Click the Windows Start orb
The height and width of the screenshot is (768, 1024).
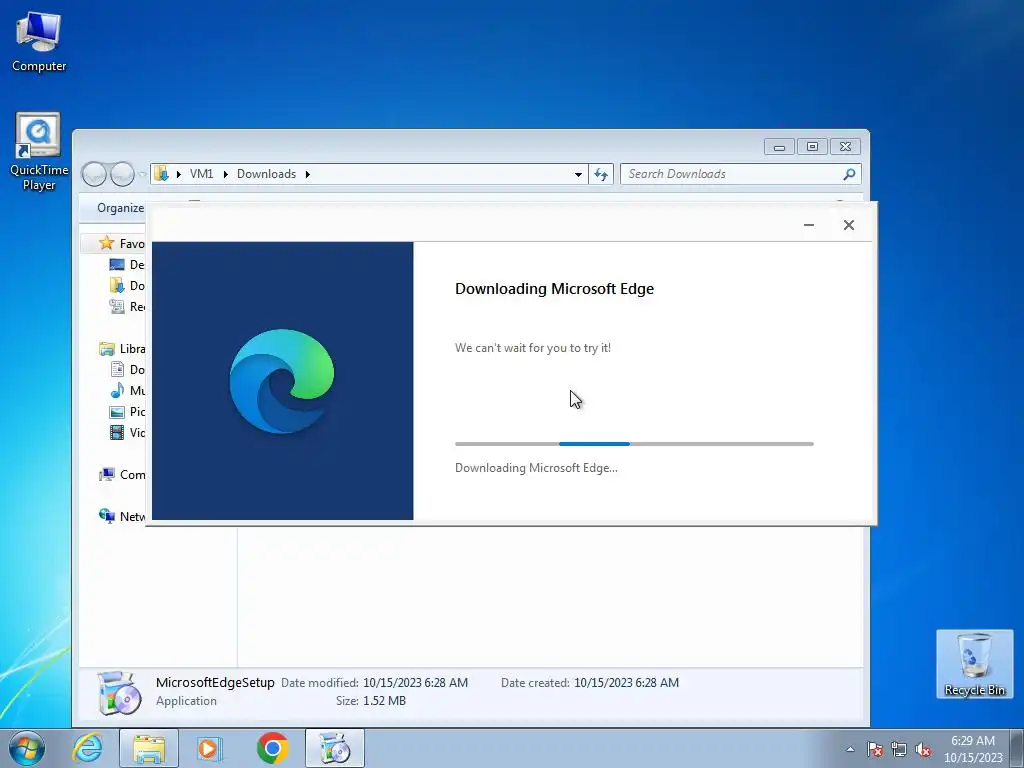click(x=27, y=748)
